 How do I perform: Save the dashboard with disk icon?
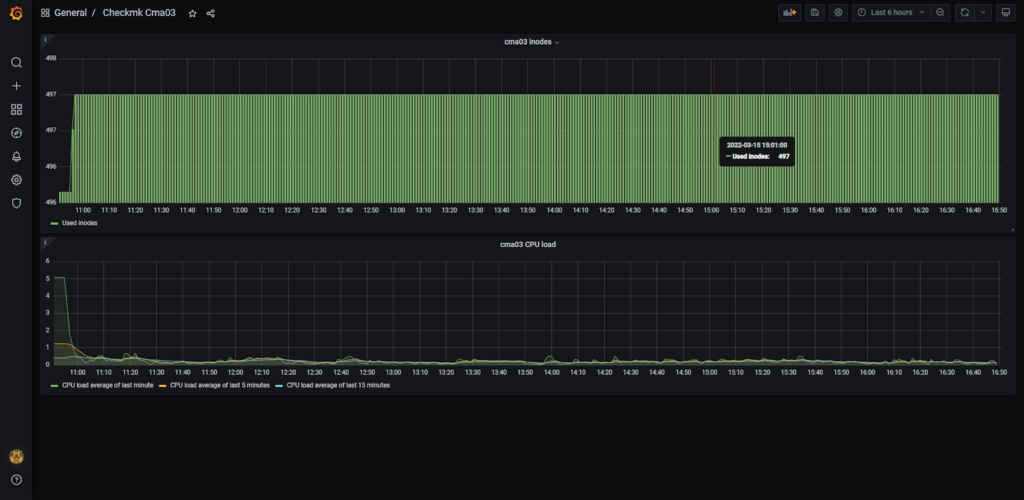point(814,12)
